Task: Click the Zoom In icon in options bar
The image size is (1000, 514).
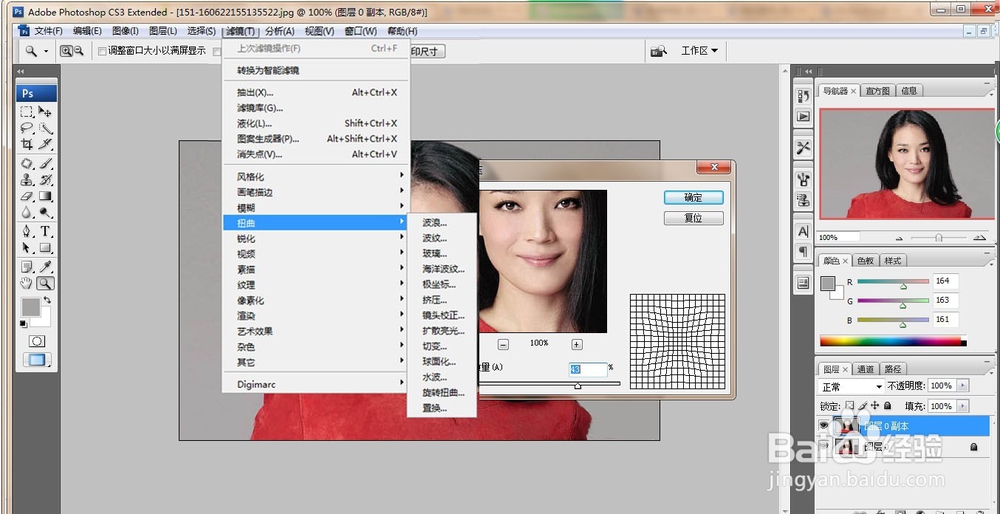Action: (x=66, y=51)
